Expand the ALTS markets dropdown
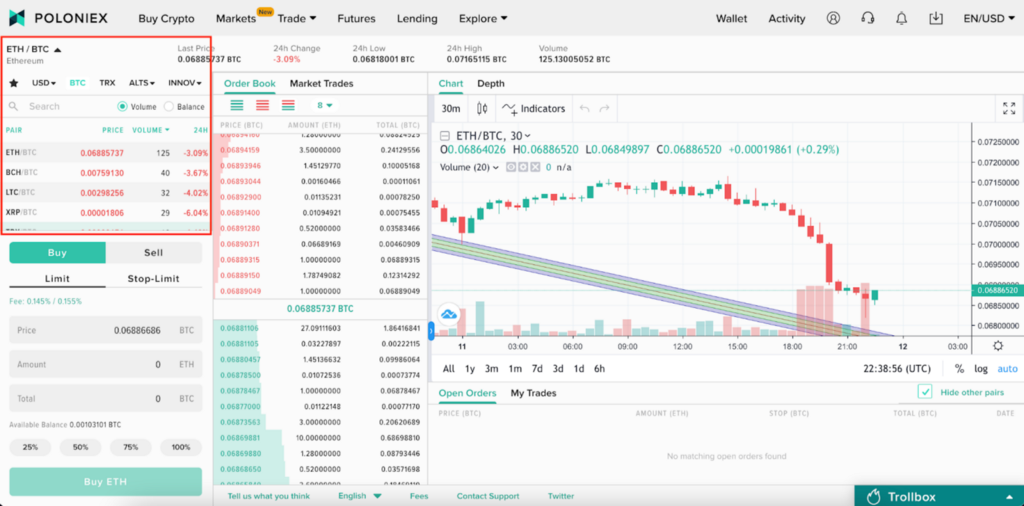1024x506 pixels. tap(142, 83)
